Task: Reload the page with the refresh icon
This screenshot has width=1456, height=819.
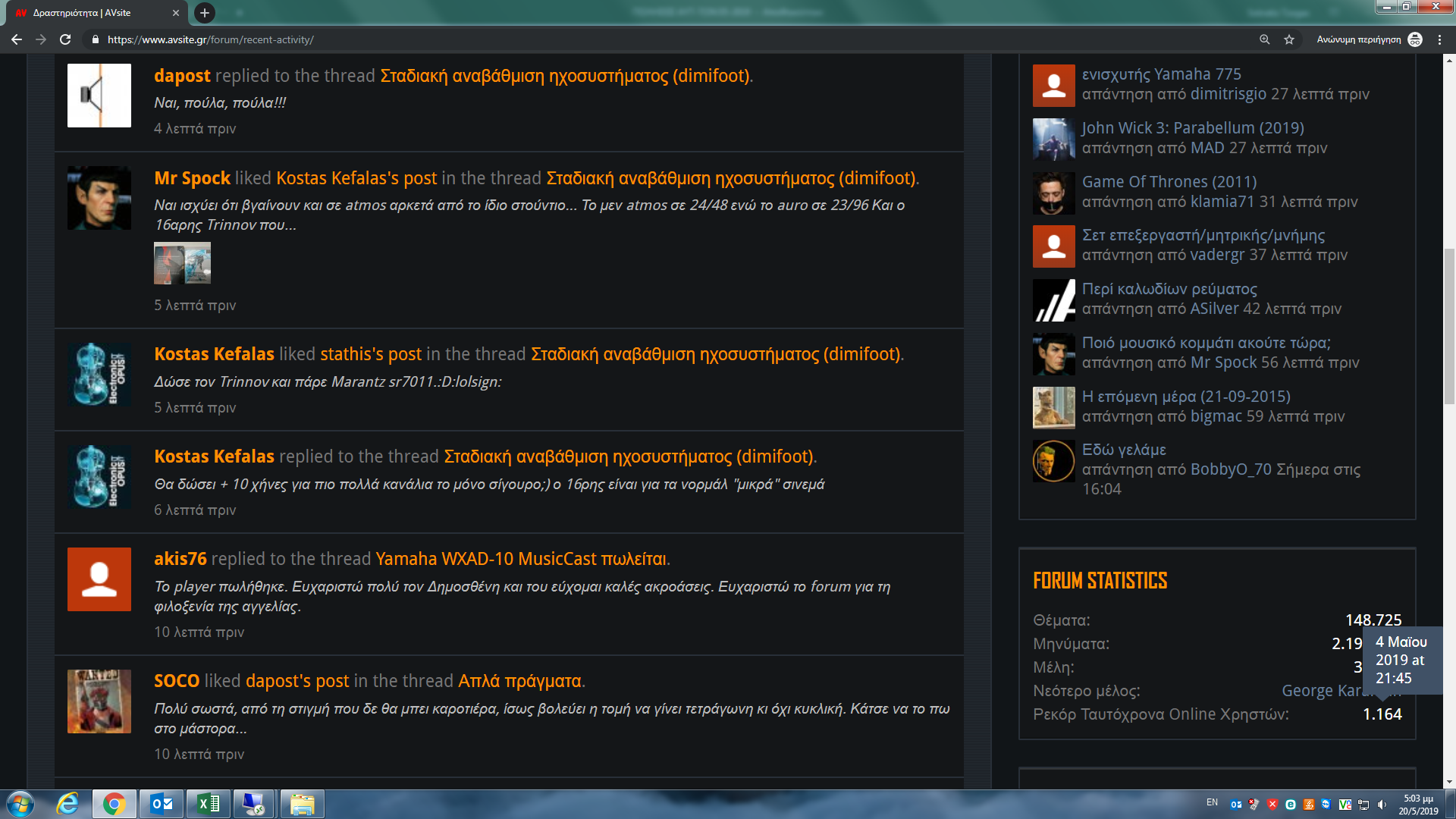Action: click(65, 39)
